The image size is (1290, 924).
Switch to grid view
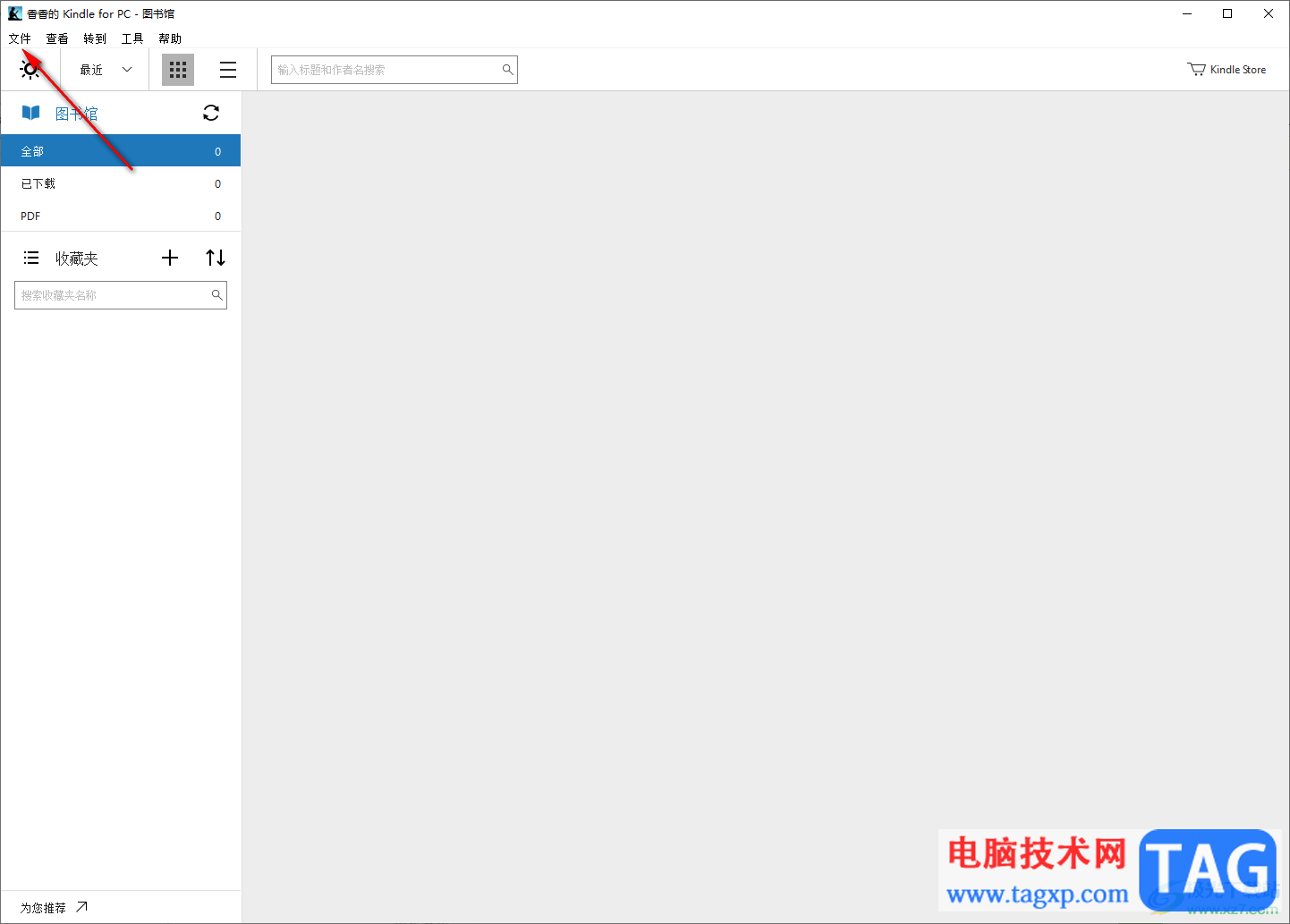pyautogui.click(x=178, y=70)
